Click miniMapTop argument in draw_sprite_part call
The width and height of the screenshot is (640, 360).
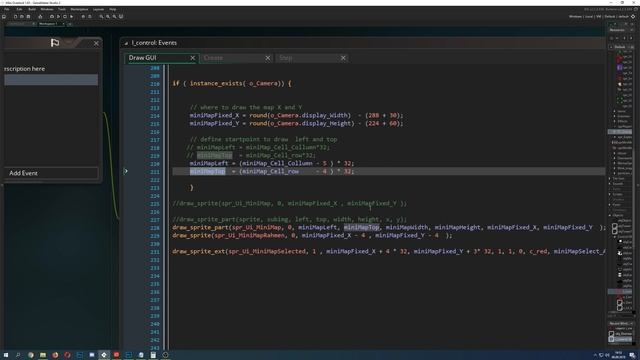point(362,227)
